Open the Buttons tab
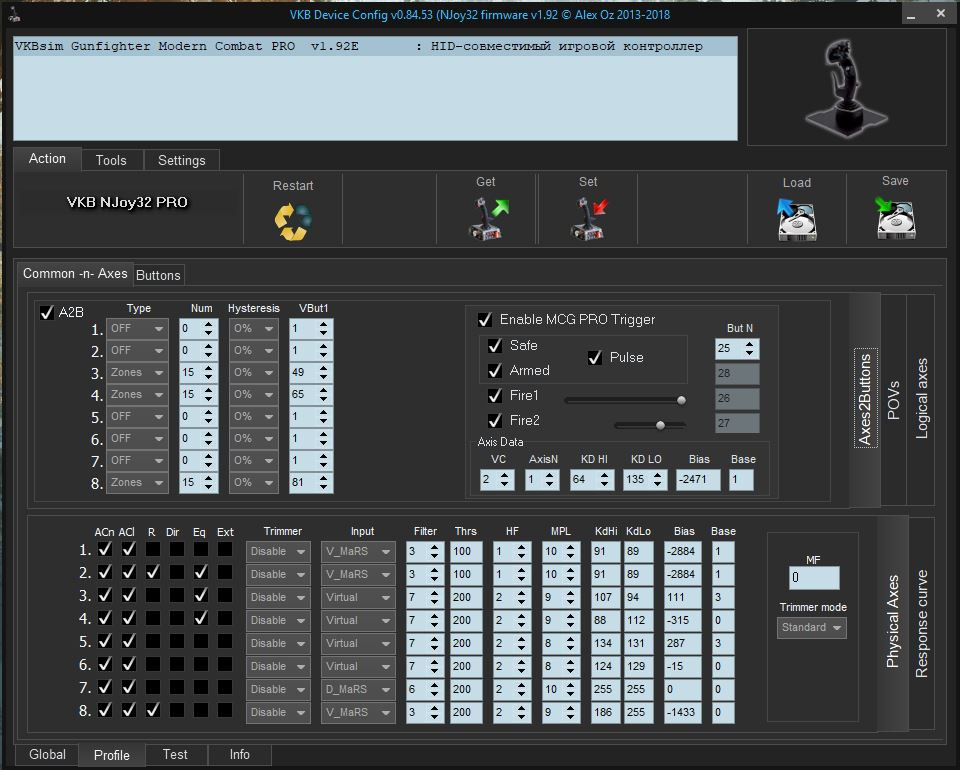 [x=158, y=275]
